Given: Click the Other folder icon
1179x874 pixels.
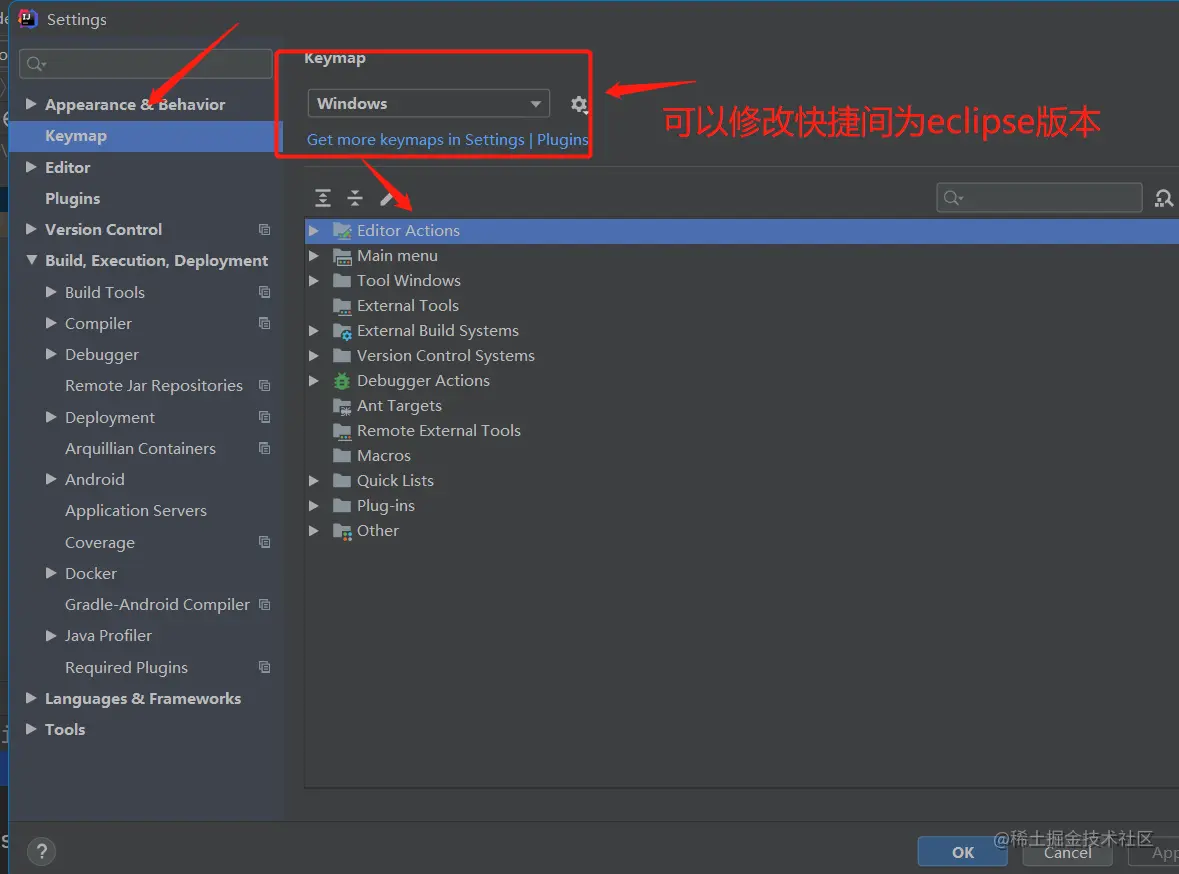Looking at the screenshot, I should [342, 531].
